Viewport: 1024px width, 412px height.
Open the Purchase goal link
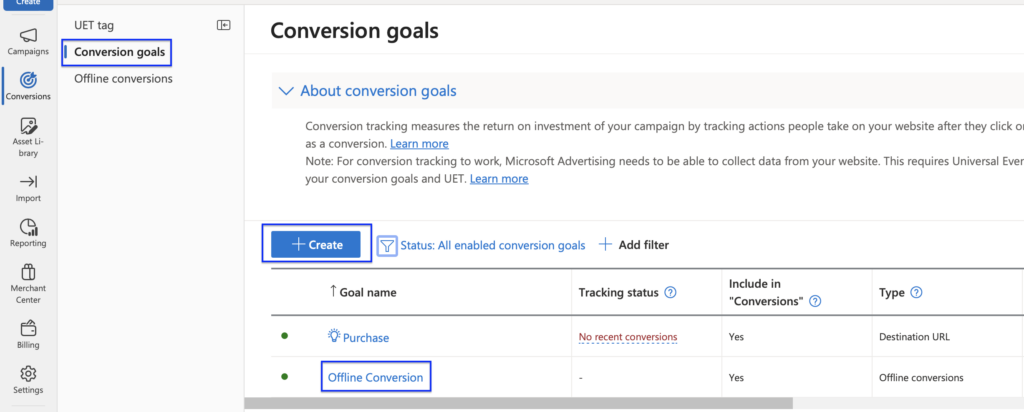[365, 338]
